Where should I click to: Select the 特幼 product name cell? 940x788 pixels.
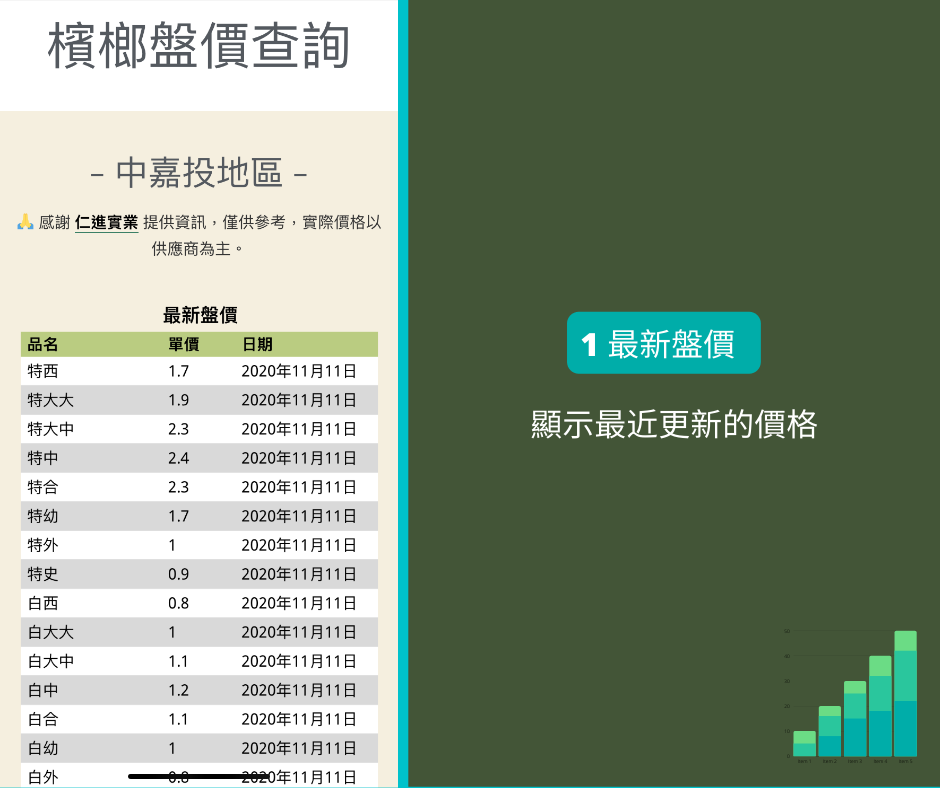pos(43,516)
